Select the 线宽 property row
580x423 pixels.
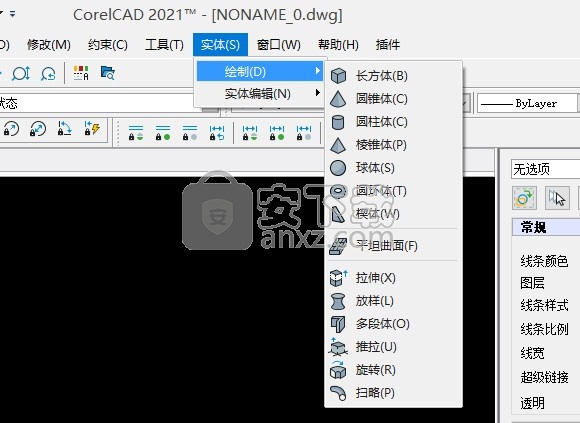tap(532, 353)
